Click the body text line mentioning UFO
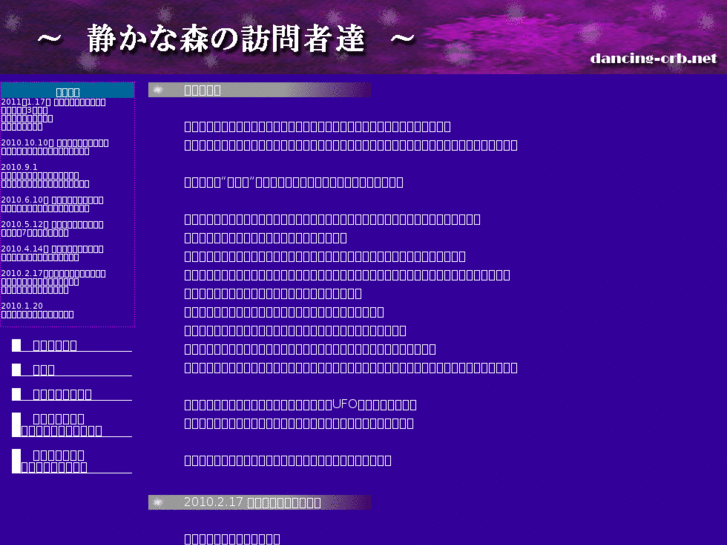This screenshot has width=727, height=545. point(300,405)
